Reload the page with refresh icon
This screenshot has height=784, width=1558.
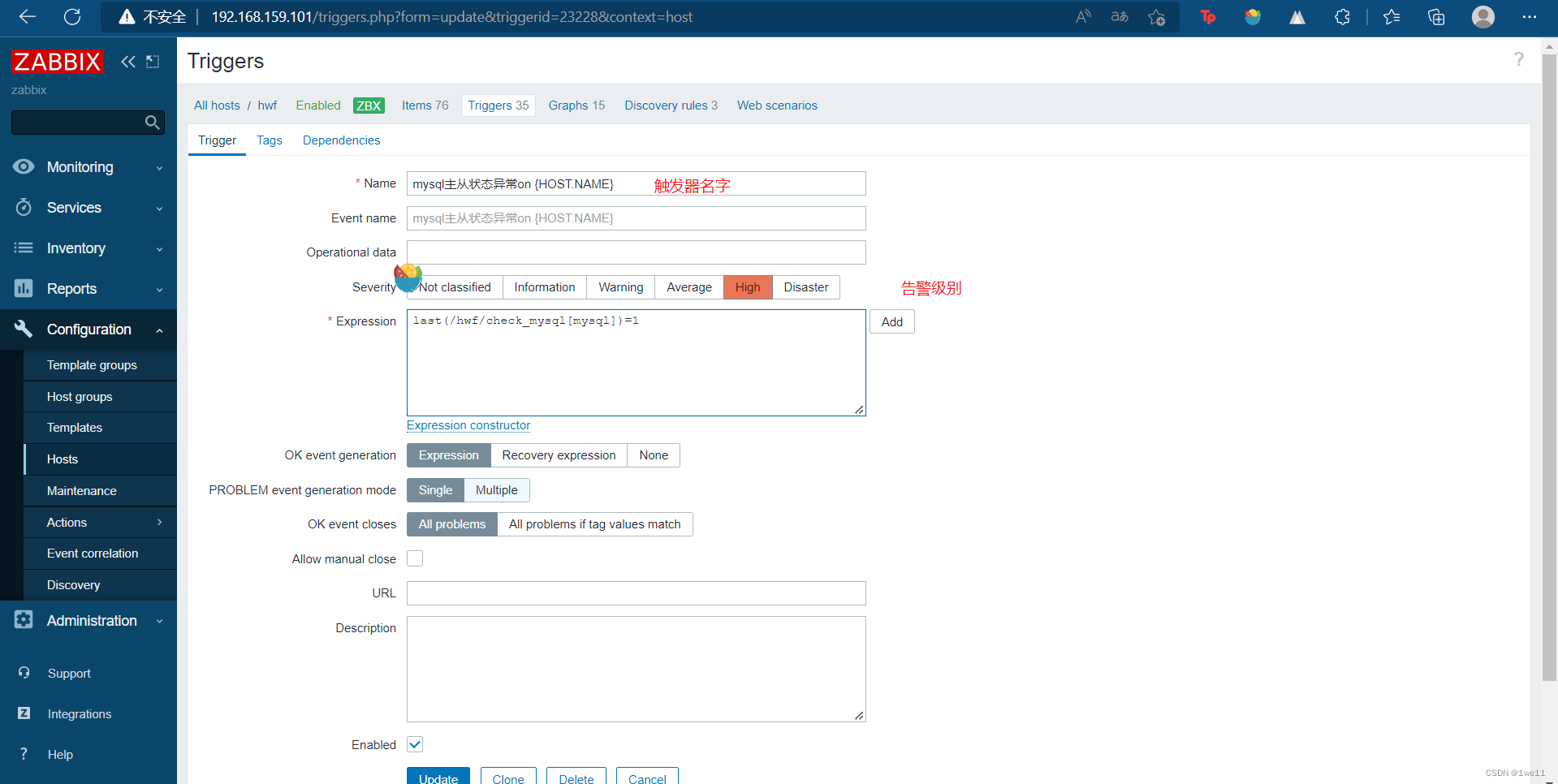[72, 16]
